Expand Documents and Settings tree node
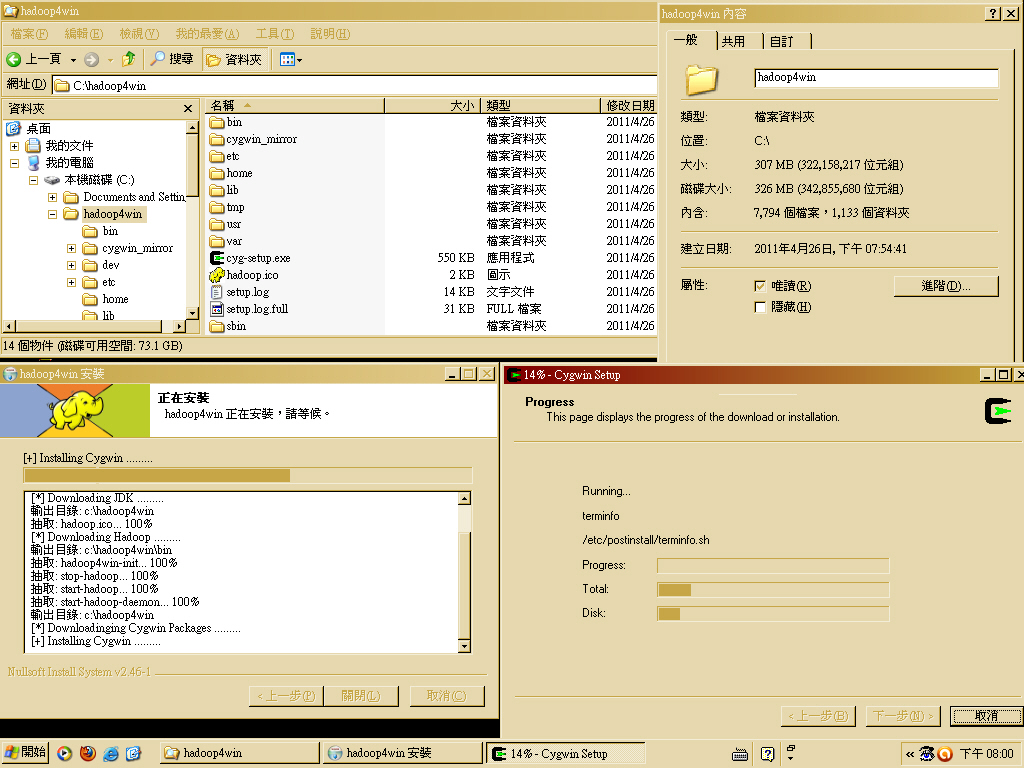The image size is (1024, 768). tap(52, 197)
